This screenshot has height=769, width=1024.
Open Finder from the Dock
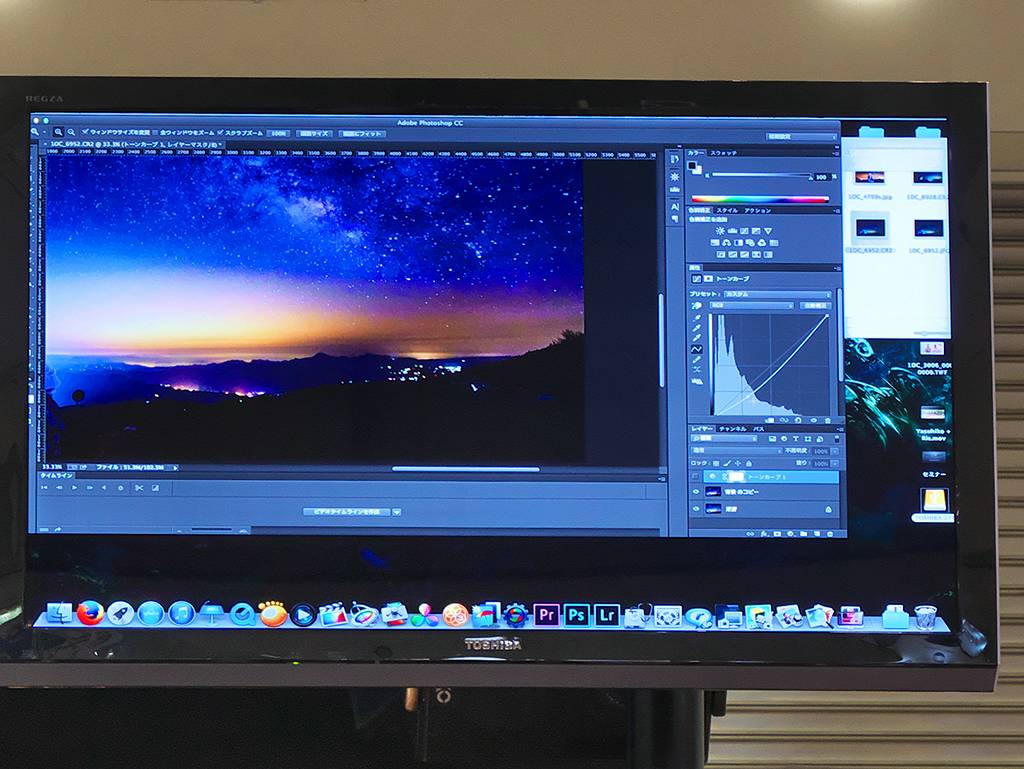(x=59, y=614)
